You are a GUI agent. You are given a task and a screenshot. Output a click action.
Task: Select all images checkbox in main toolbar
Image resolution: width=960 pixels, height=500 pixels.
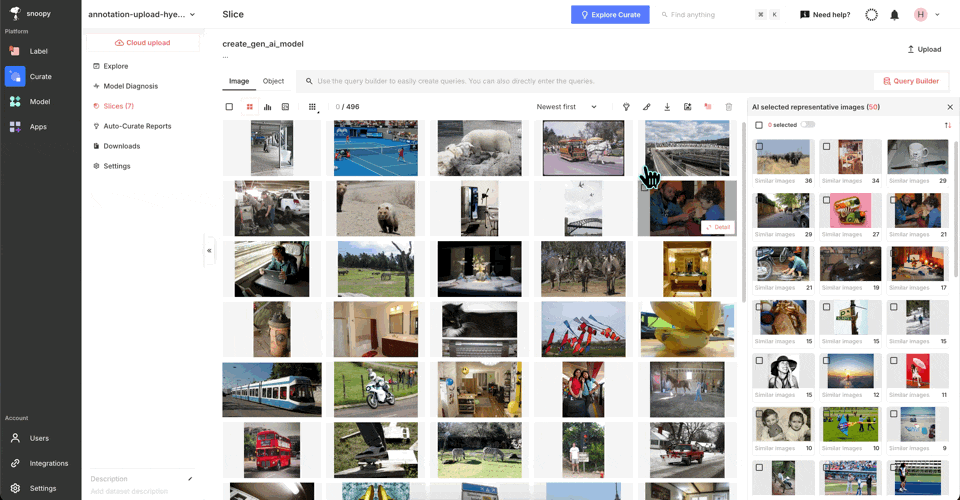coord(229,106)
